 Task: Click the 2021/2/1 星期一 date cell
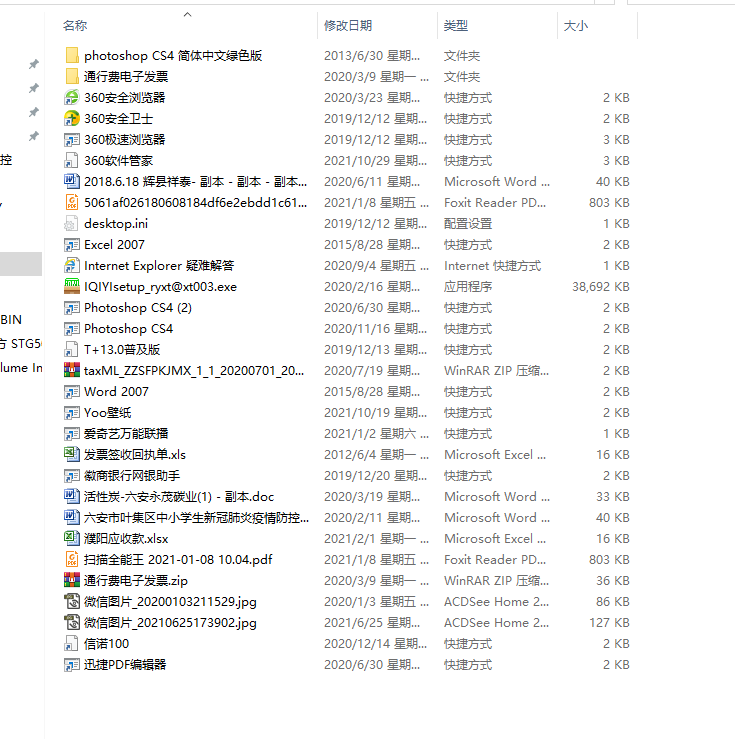click(x=376, y=539)
